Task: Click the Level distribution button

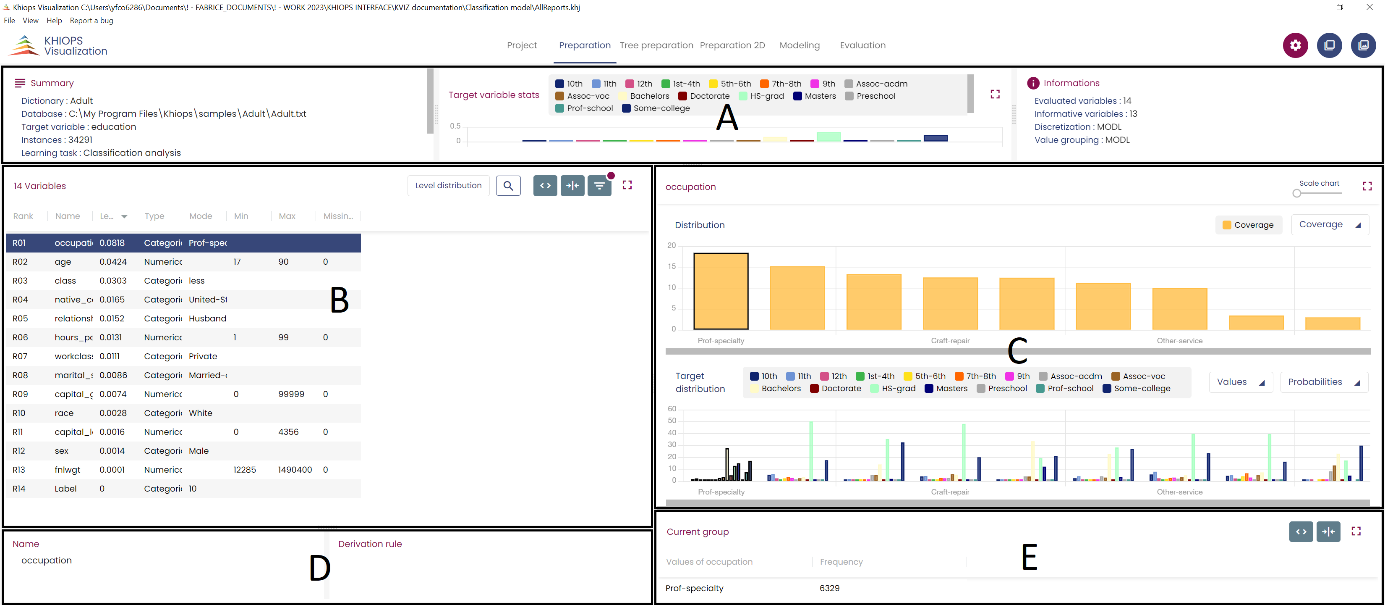Action: click(448, 185)
